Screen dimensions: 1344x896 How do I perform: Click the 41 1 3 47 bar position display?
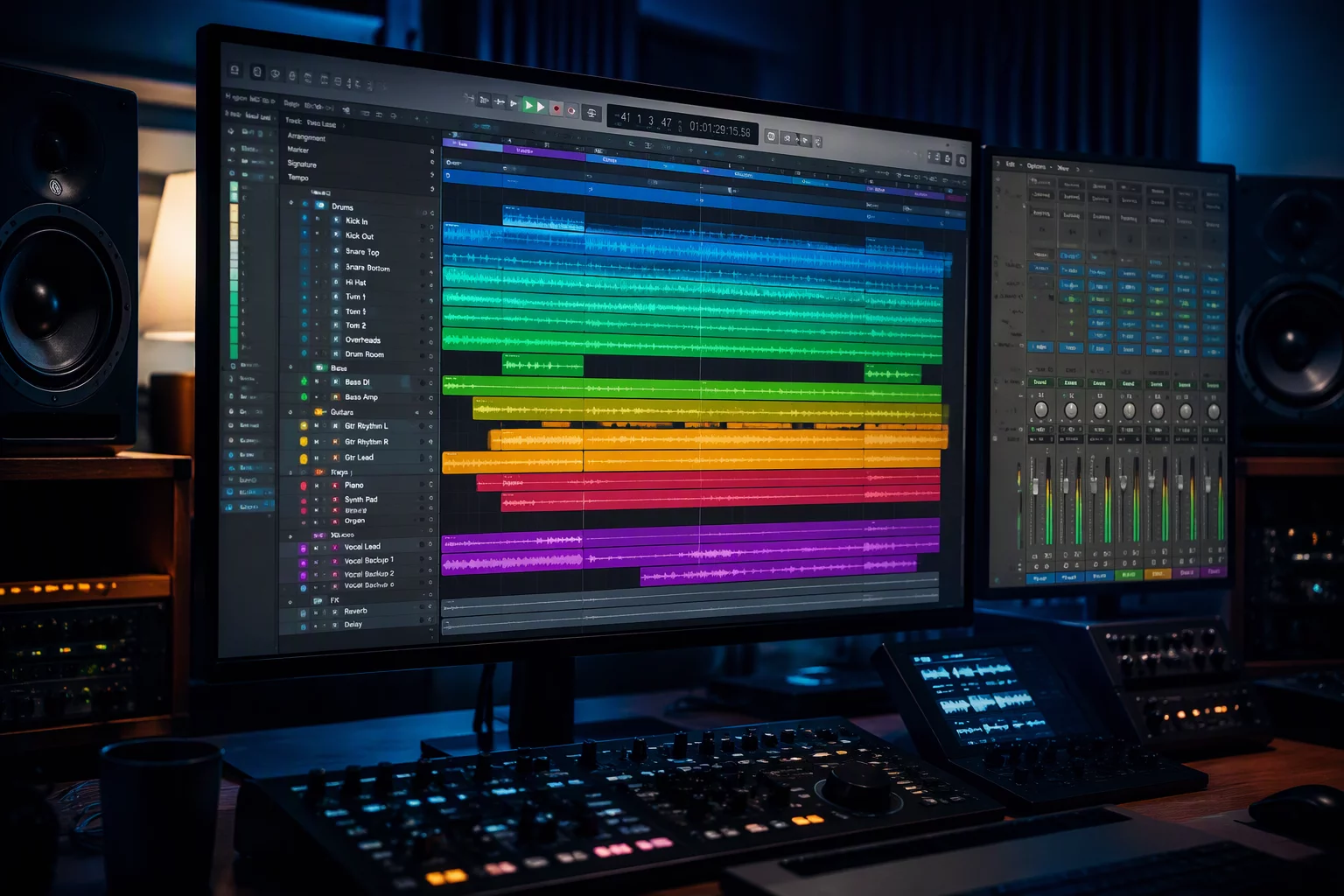click(647, 121)
